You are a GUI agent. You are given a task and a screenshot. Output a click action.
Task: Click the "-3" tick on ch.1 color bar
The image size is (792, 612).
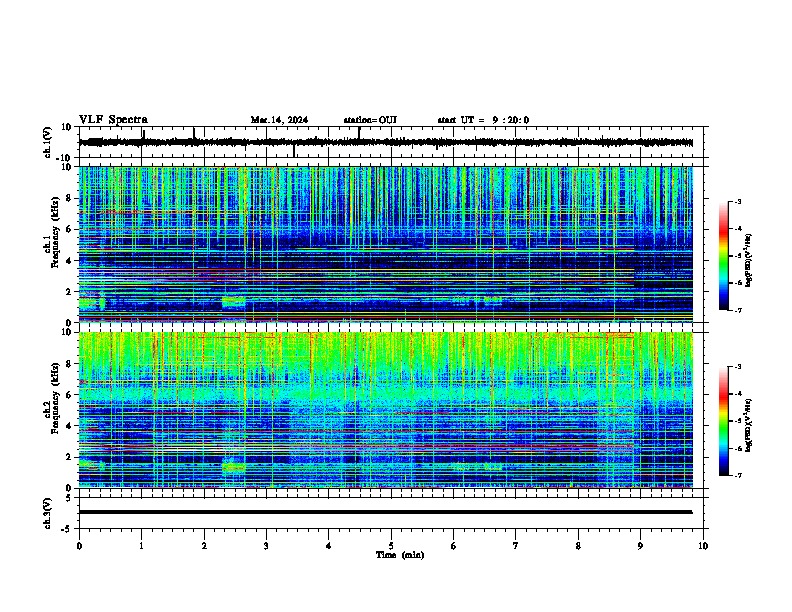(737, 202)
